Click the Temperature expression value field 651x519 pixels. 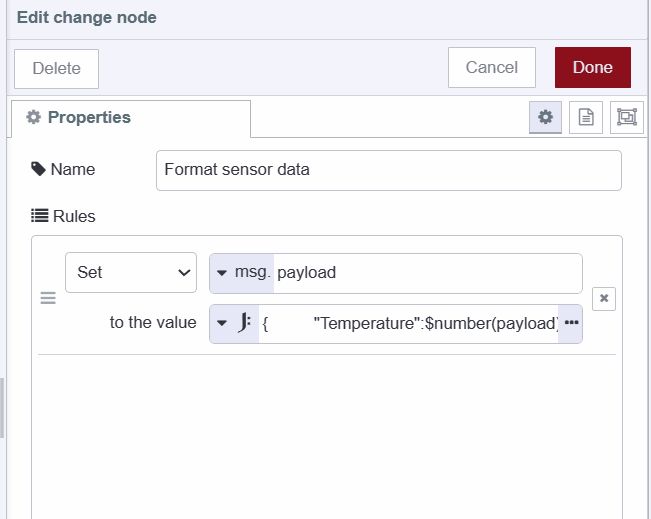coord(410,323)
